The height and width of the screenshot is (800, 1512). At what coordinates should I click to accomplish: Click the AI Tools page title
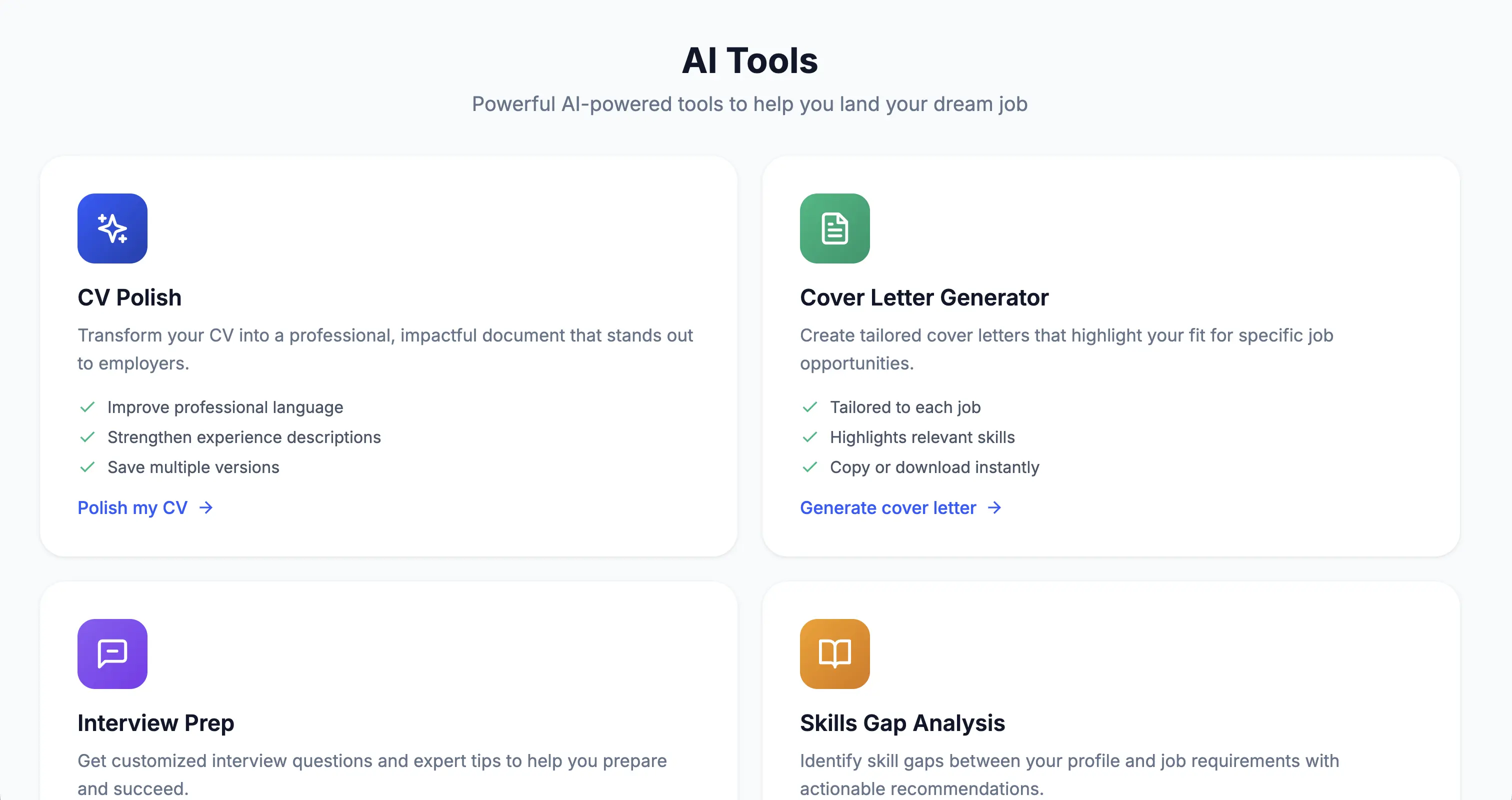pos(749,60)
